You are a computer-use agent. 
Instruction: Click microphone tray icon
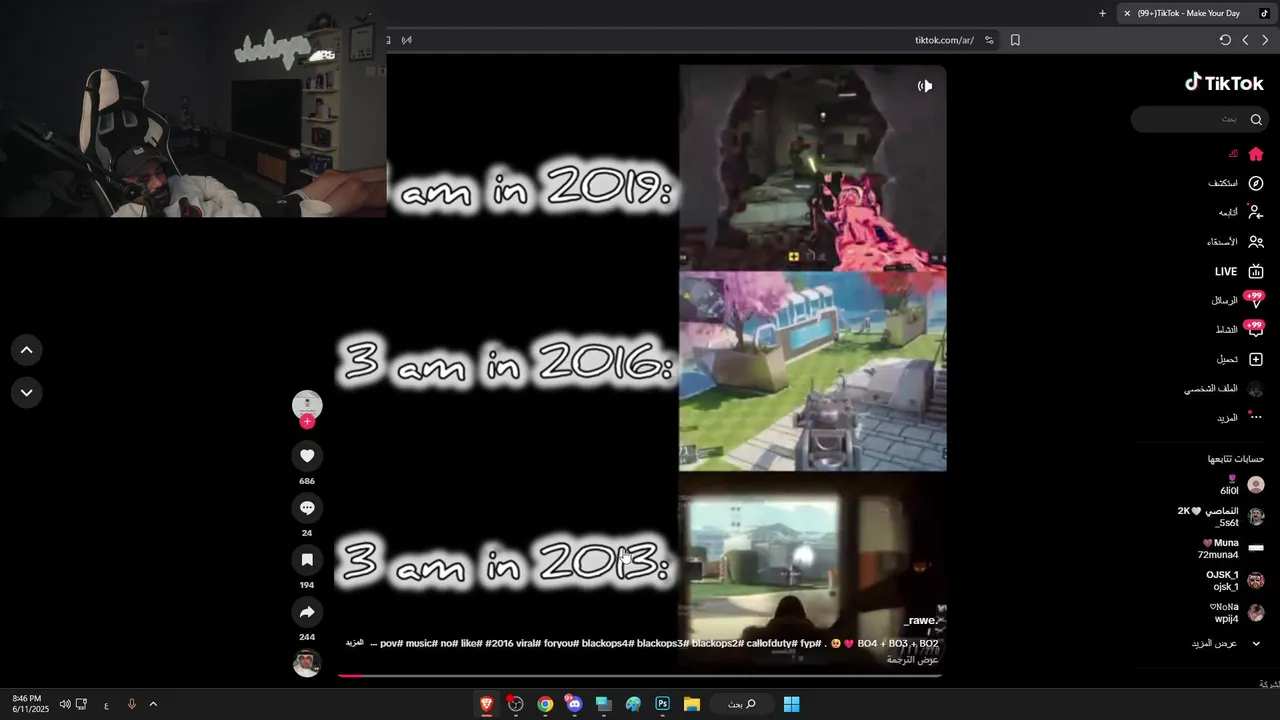[x=131, y=704]
